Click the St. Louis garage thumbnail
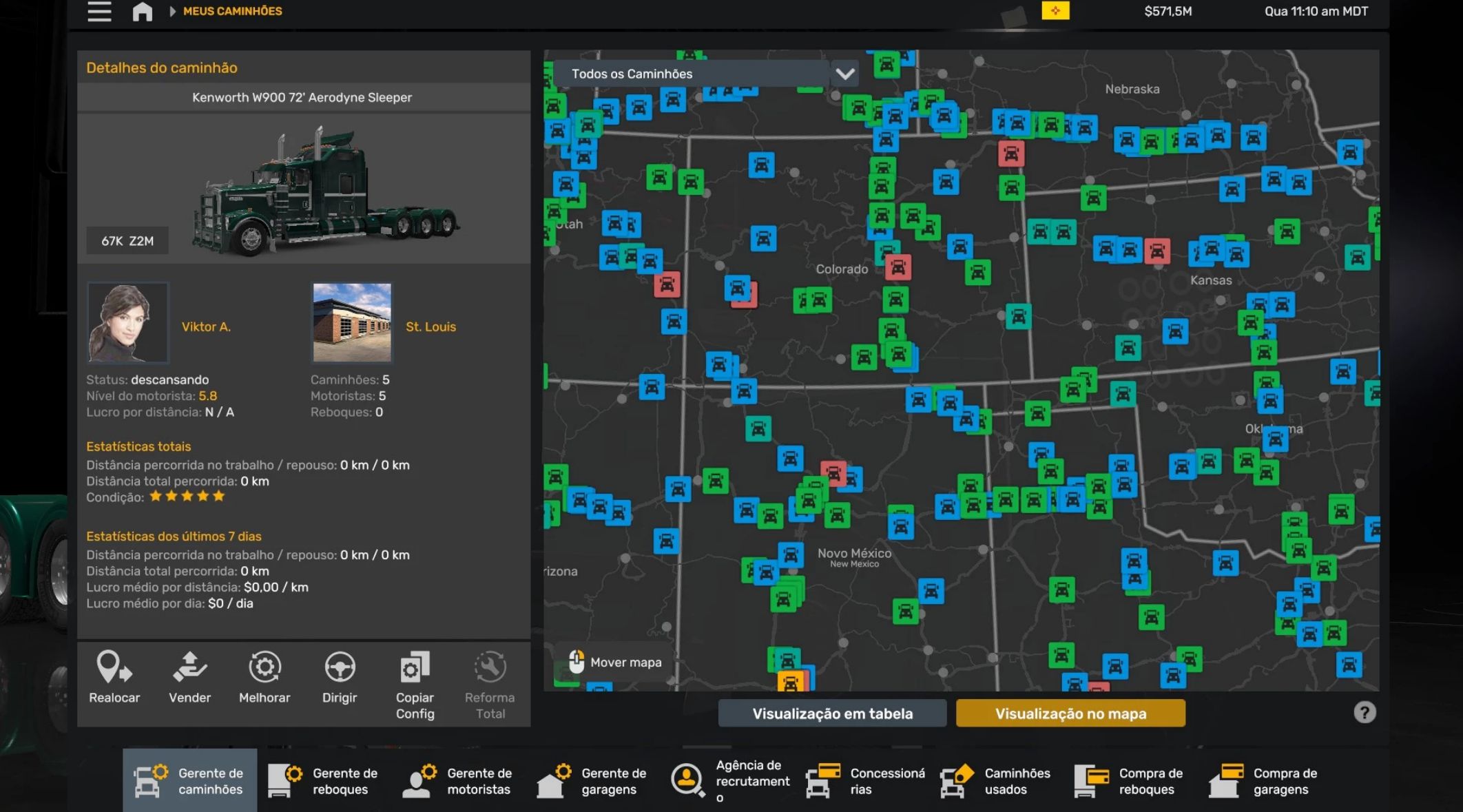Image resolution: width=1463 pixels, height=812 pixels. tap(352, 322)
